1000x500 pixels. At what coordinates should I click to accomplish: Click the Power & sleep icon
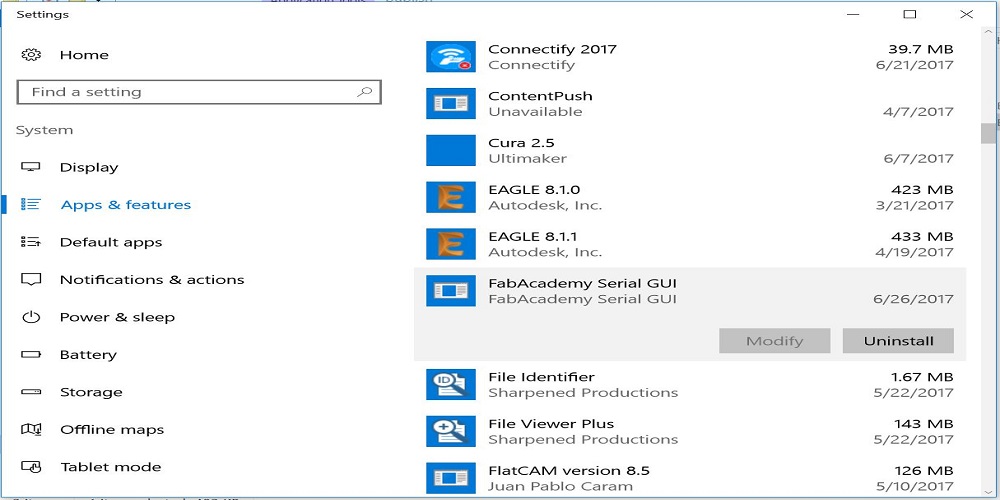[x=31, y=317]
